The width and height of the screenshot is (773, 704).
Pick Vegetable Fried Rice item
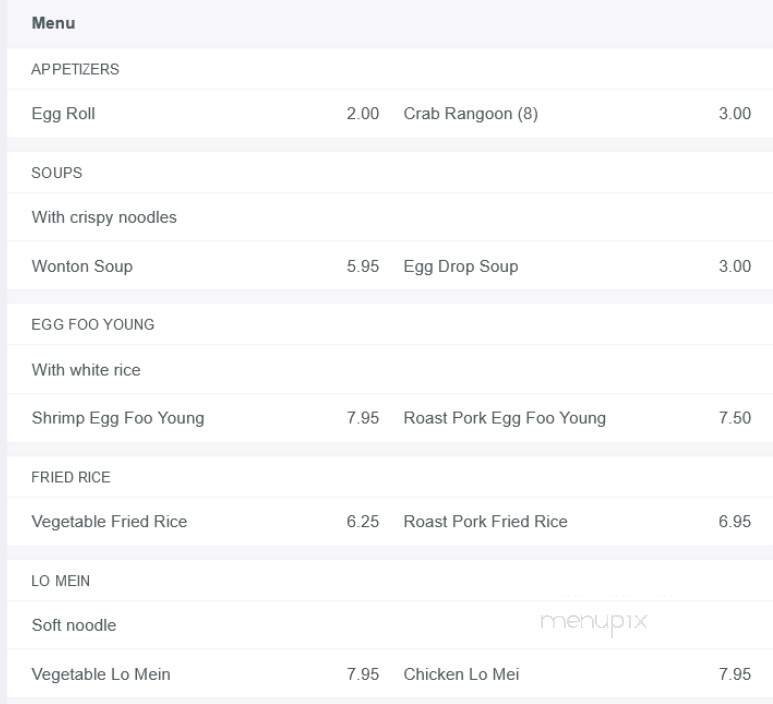pyautogui.click(x=109, y=522)
